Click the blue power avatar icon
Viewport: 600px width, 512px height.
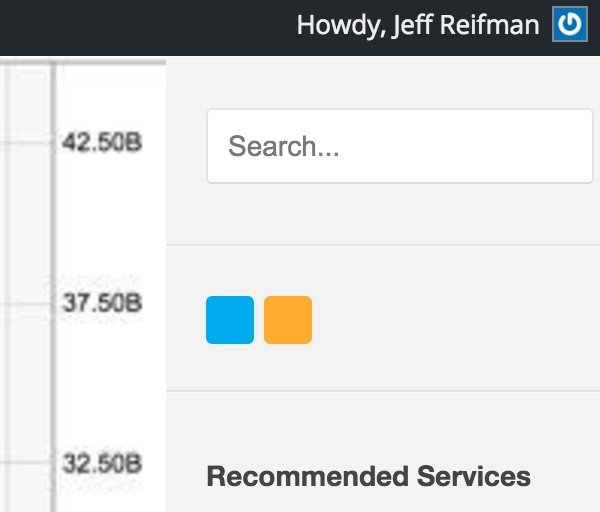click(x=570, y=24)
